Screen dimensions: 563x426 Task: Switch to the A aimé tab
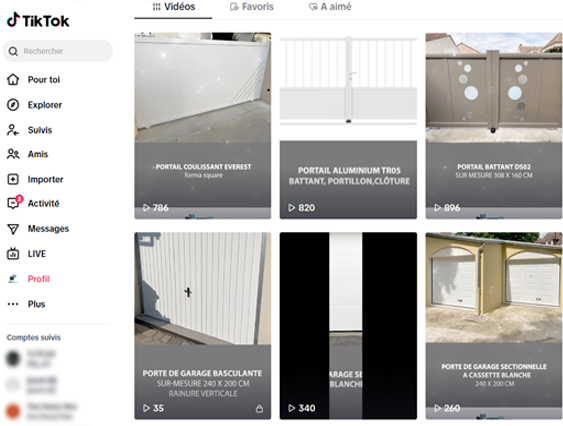[x=330, y=7]
